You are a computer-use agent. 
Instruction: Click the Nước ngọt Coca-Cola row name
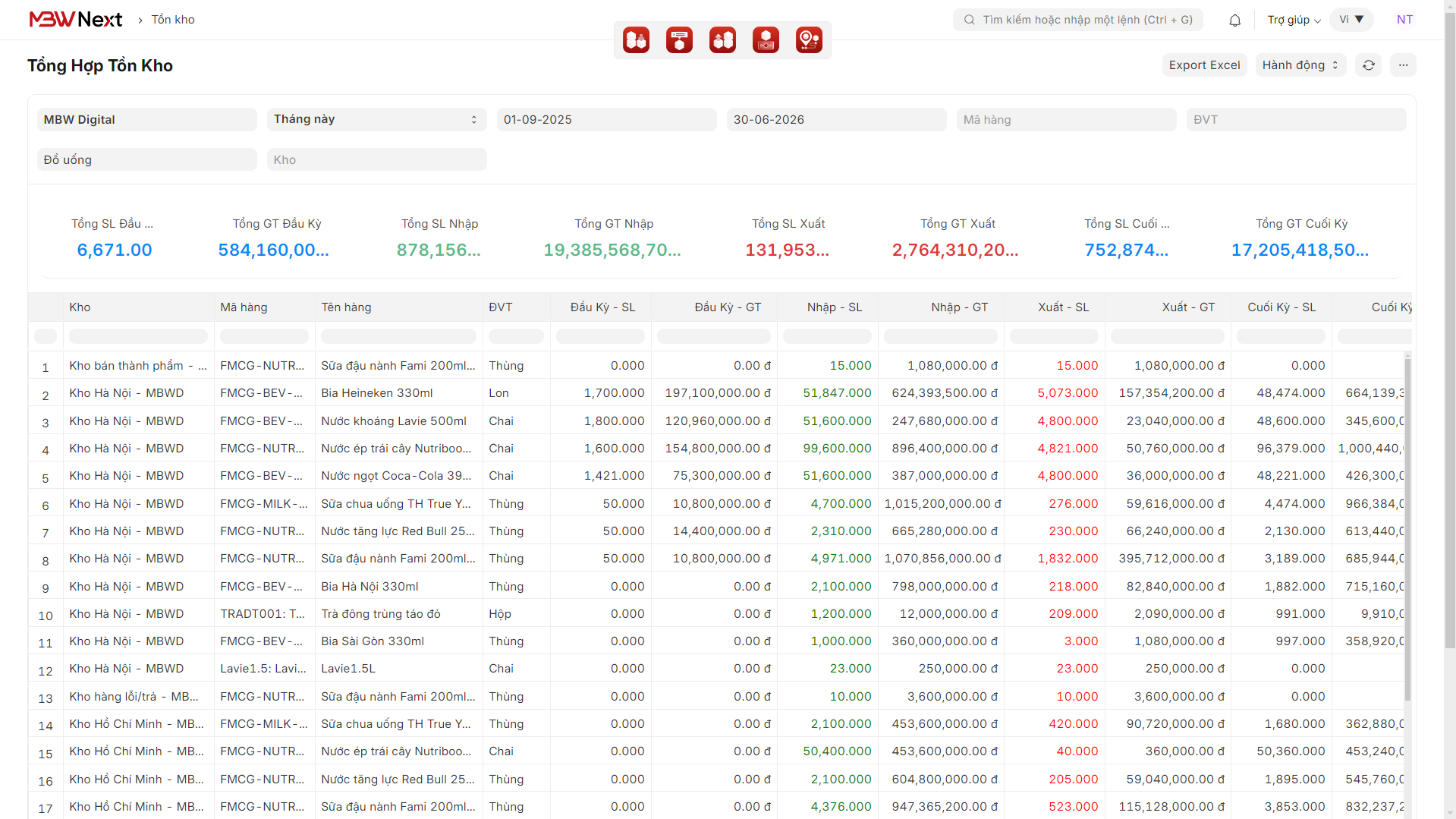pos(396,476)
